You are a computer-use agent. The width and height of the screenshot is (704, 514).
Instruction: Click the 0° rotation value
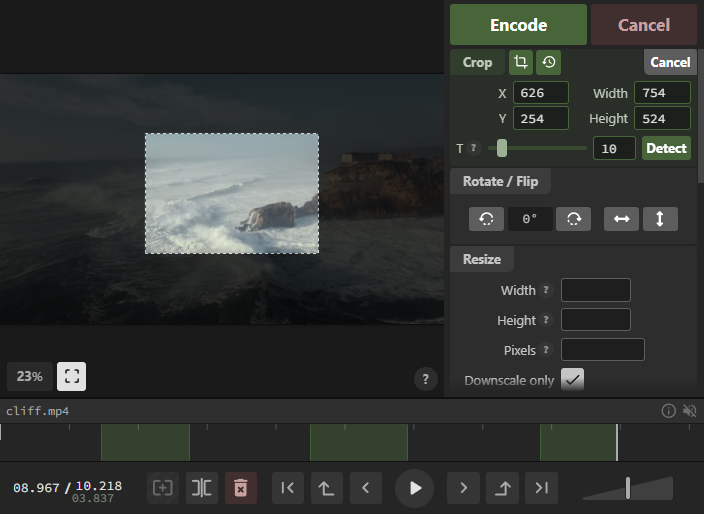[530, 219]
